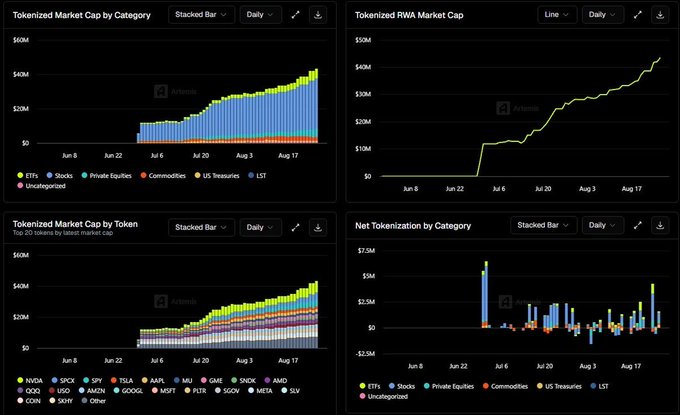Click the META legend color dot
Image resolution: width=680 pixels, height=415 pixels.
(x=251, y=390)
